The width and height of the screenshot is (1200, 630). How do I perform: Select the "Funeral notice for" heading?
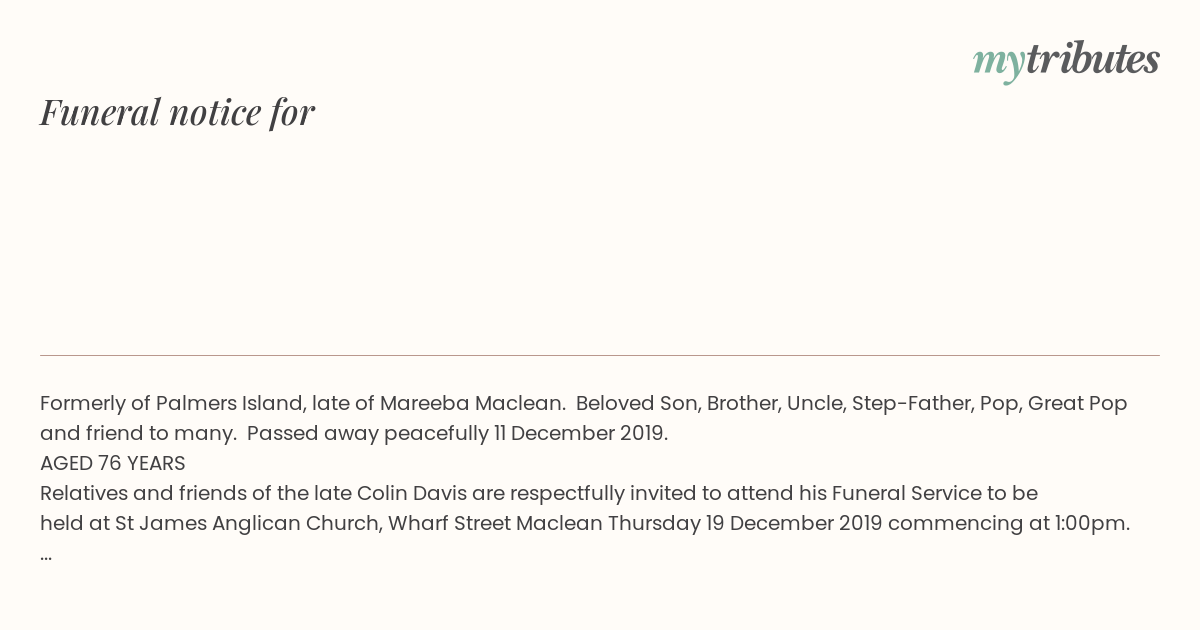click(177, 112)
